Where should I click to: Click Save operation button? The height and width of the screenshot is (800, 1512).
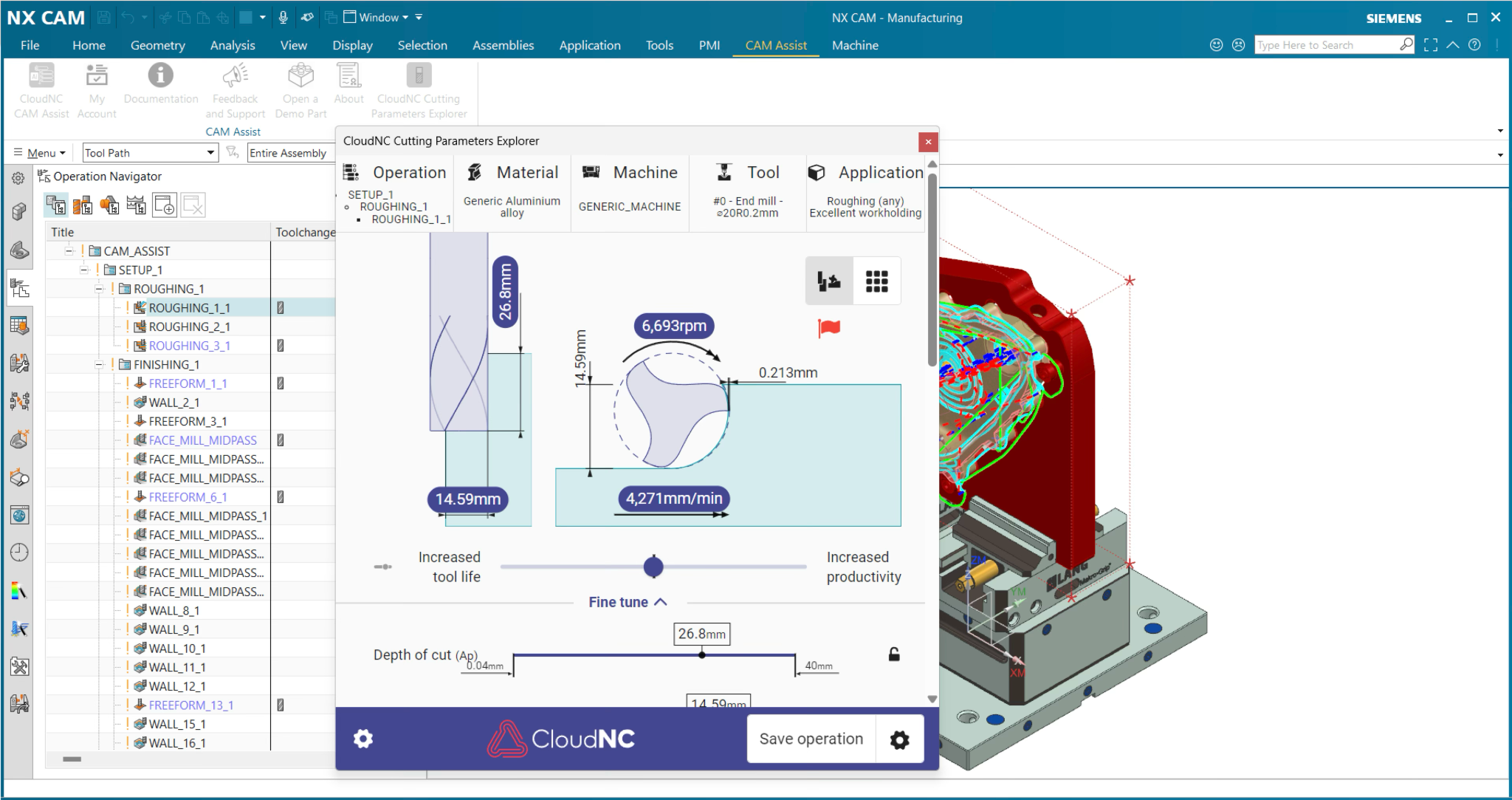(x=811, y=739)
